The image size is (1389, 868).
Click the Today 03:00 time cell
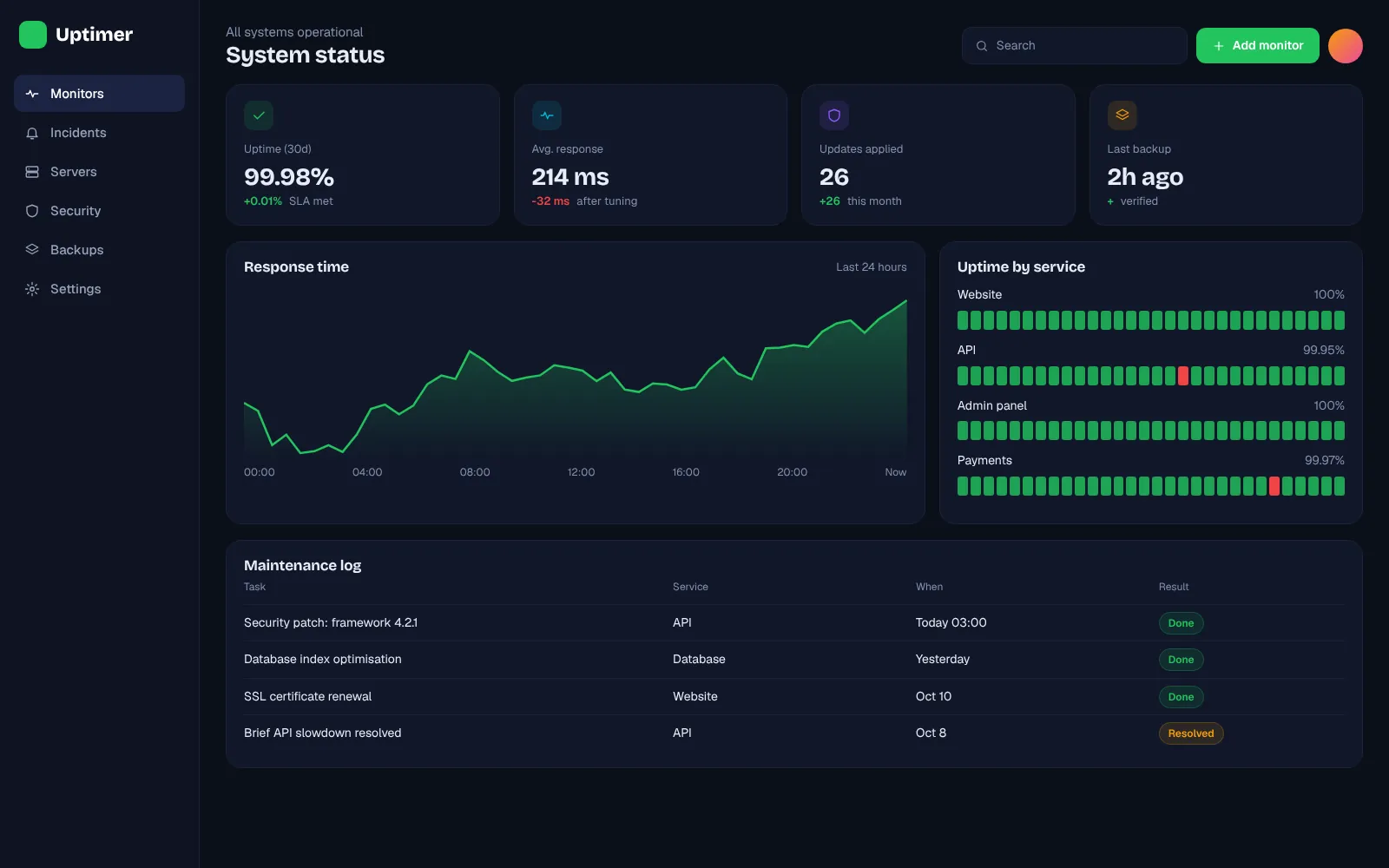[951, 623]
